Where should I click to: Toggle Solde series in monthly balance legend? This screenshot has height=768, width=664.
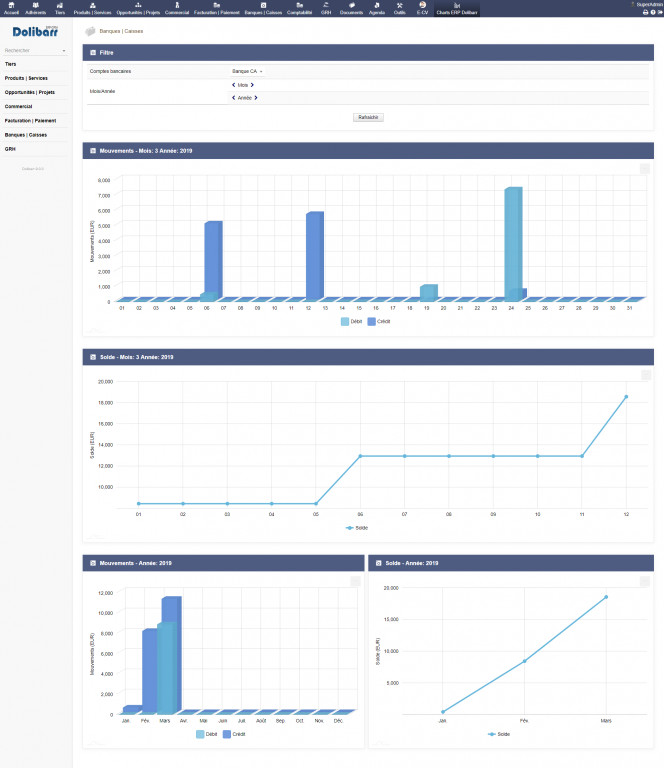tap(357, 526)
